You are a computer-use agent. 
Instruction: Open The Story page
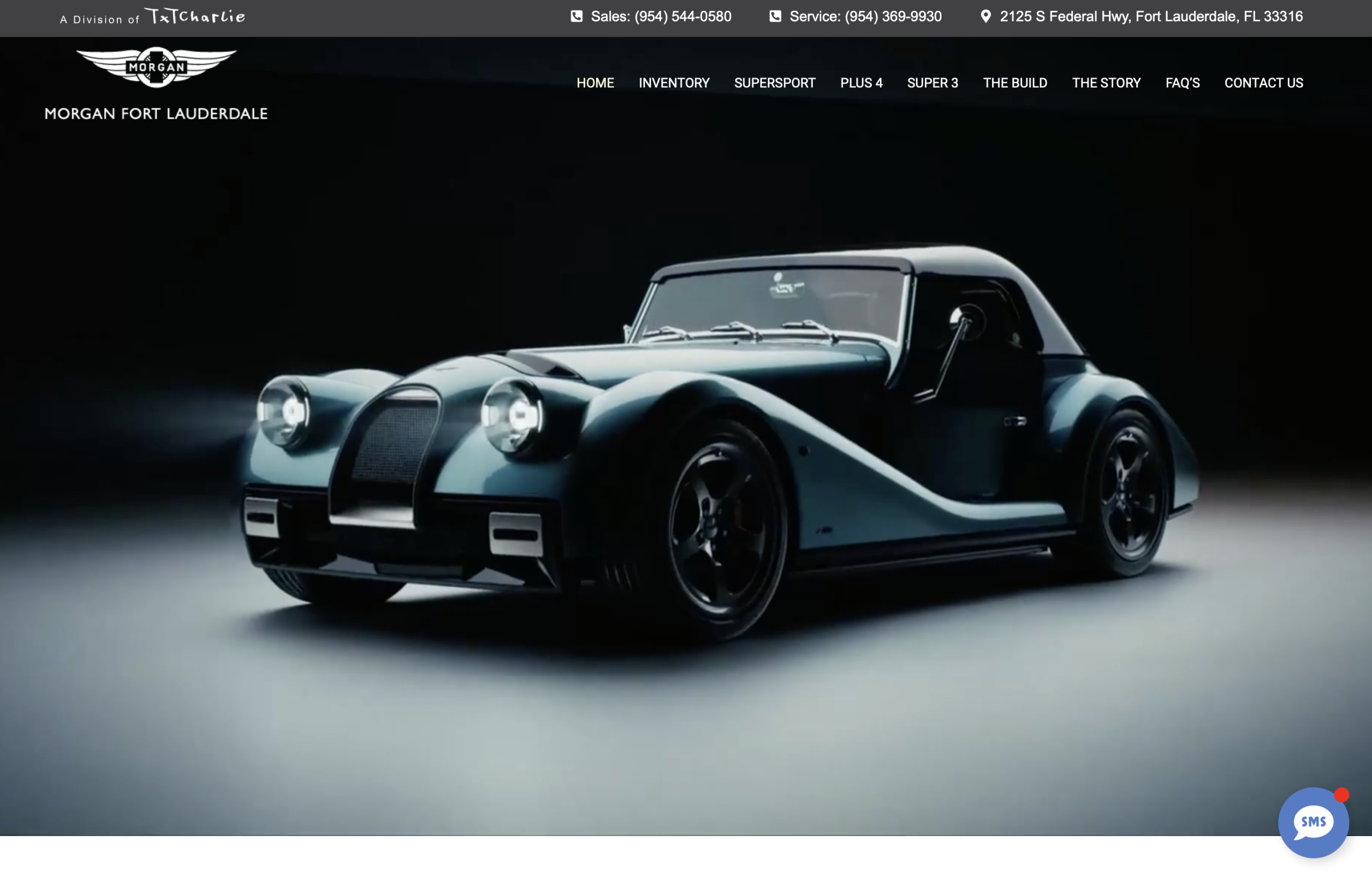coord(1106,83)
